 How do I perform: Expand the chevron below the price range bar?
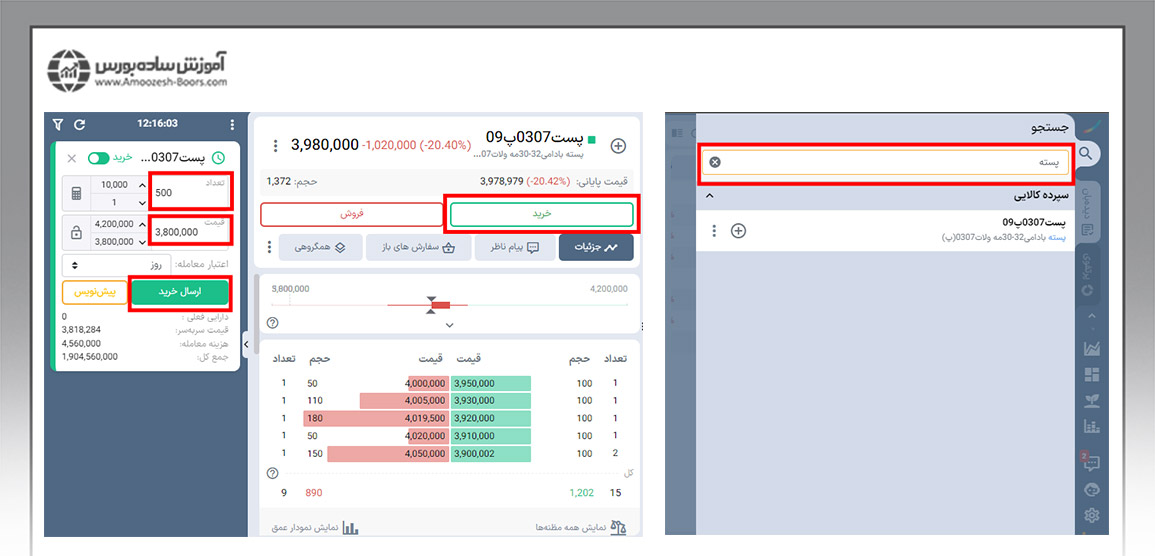pyautogui.click(x=449, y=325)
